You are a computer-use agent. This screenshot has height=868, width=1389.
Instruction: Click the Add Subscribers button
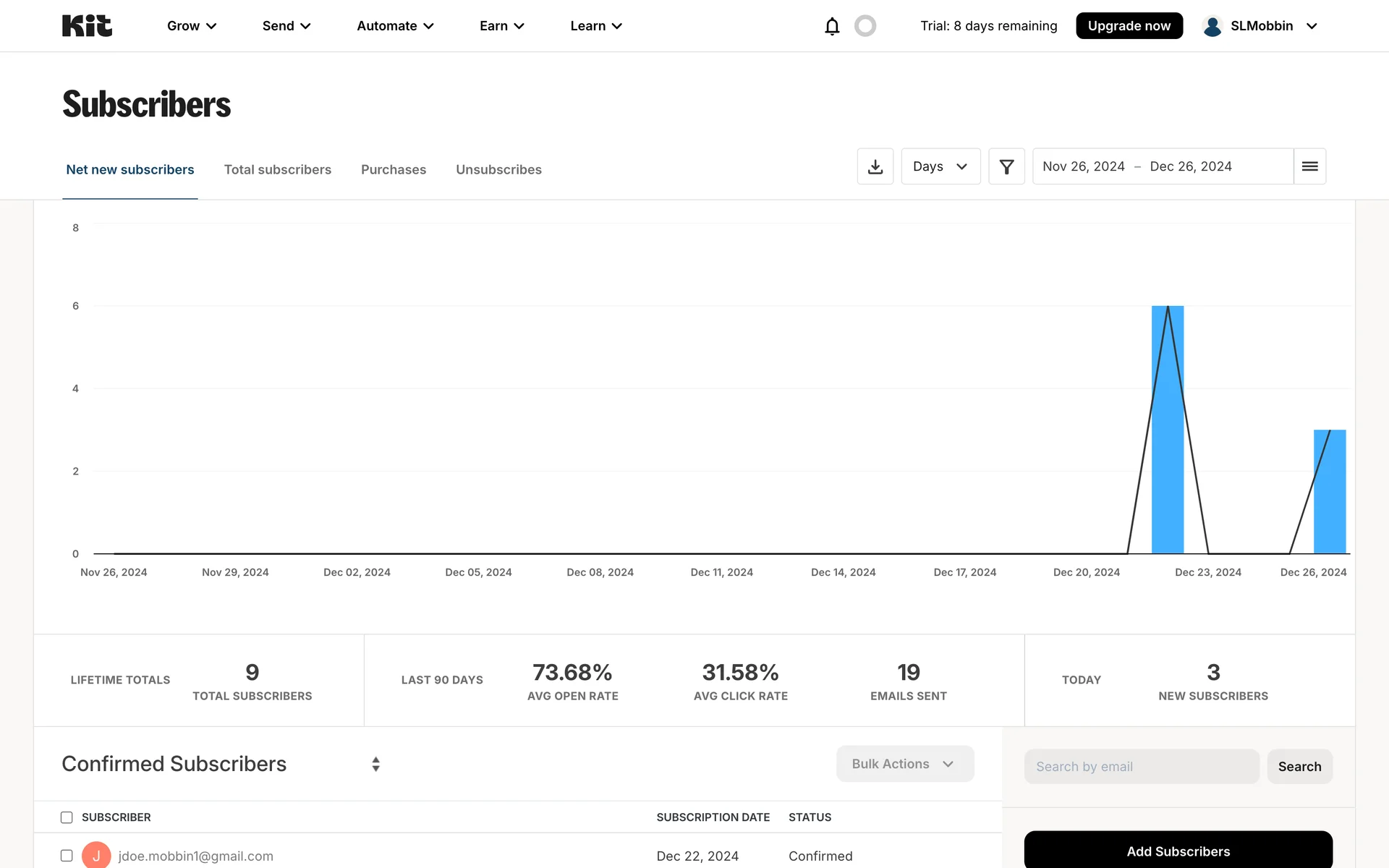(1178, 851)
